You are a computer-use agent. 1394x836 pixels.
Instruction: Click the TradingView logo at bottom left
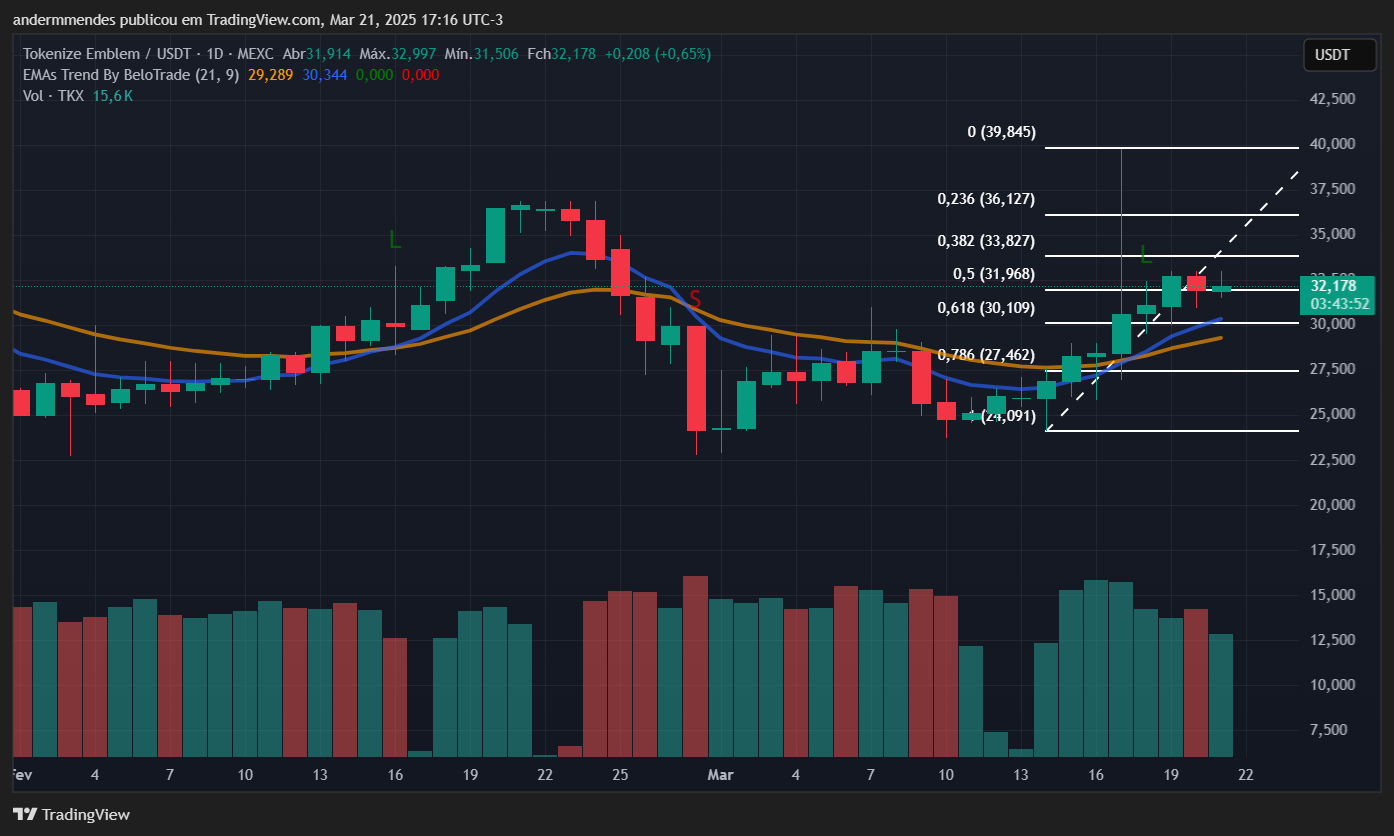(x=71, y=814)
